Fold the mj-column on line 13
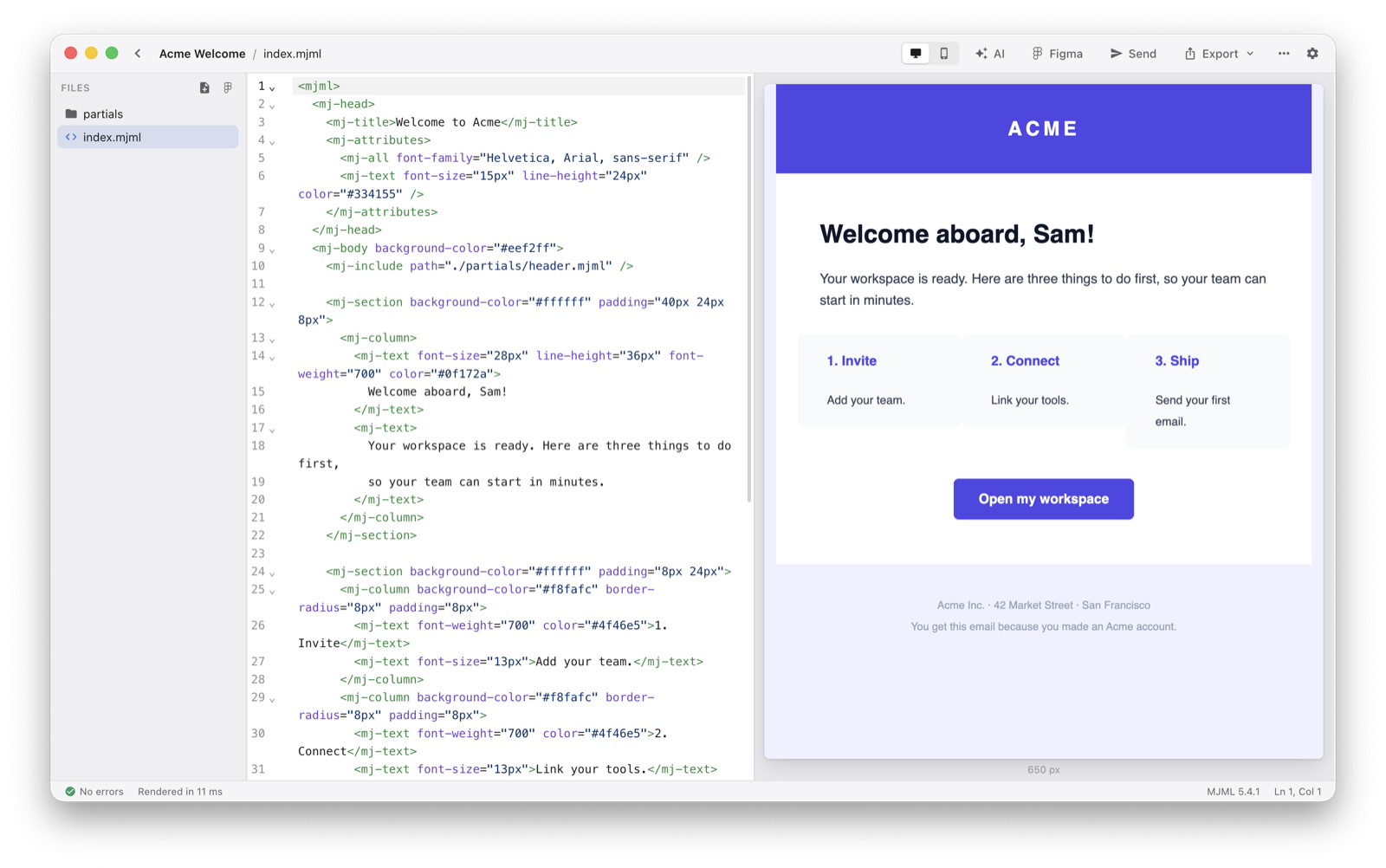This screenshot has height=868, width=1386. [272, 340]
